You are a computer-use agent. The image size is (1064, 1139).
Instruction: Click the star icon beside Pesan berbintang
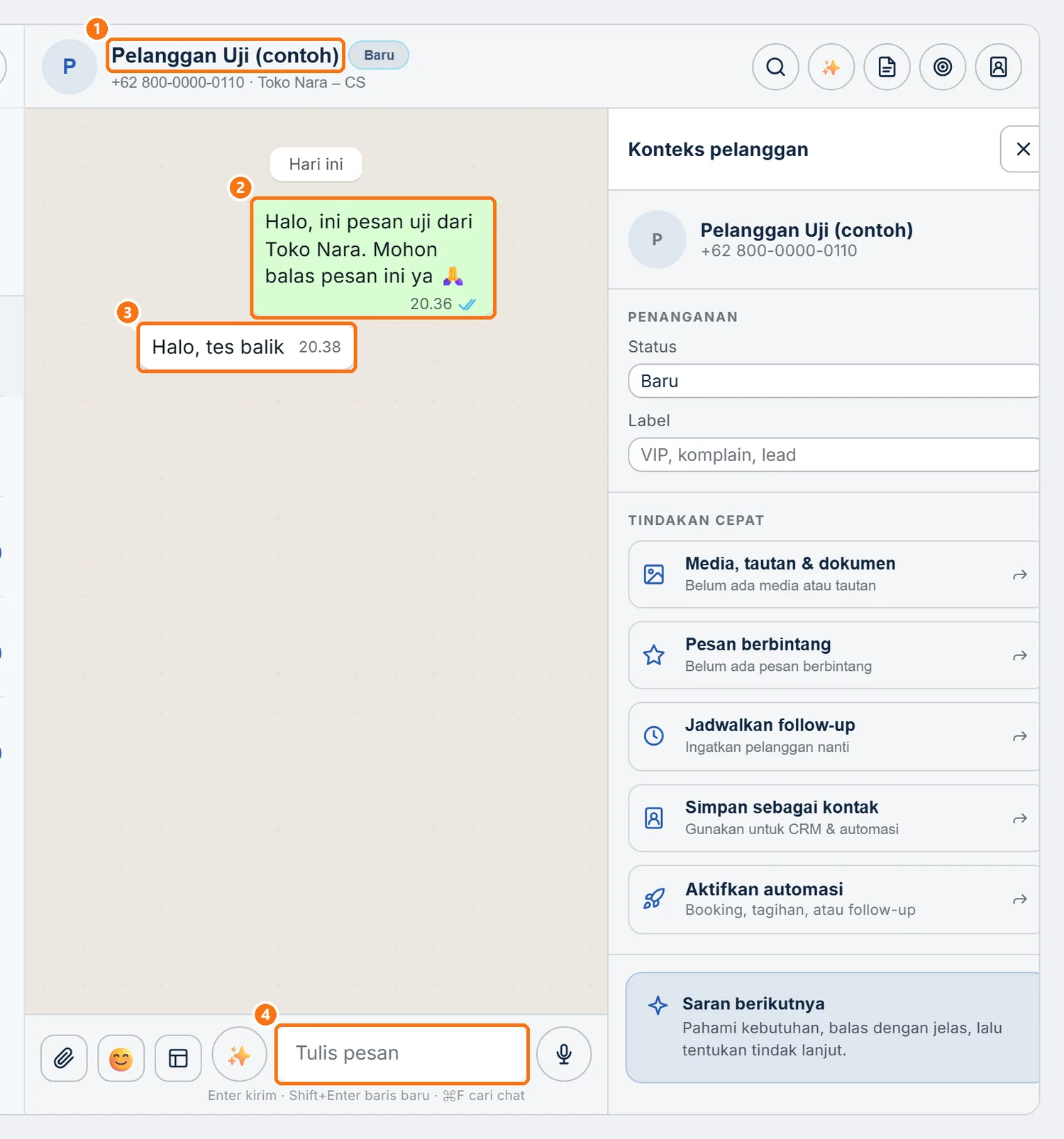tap(654, 655)
